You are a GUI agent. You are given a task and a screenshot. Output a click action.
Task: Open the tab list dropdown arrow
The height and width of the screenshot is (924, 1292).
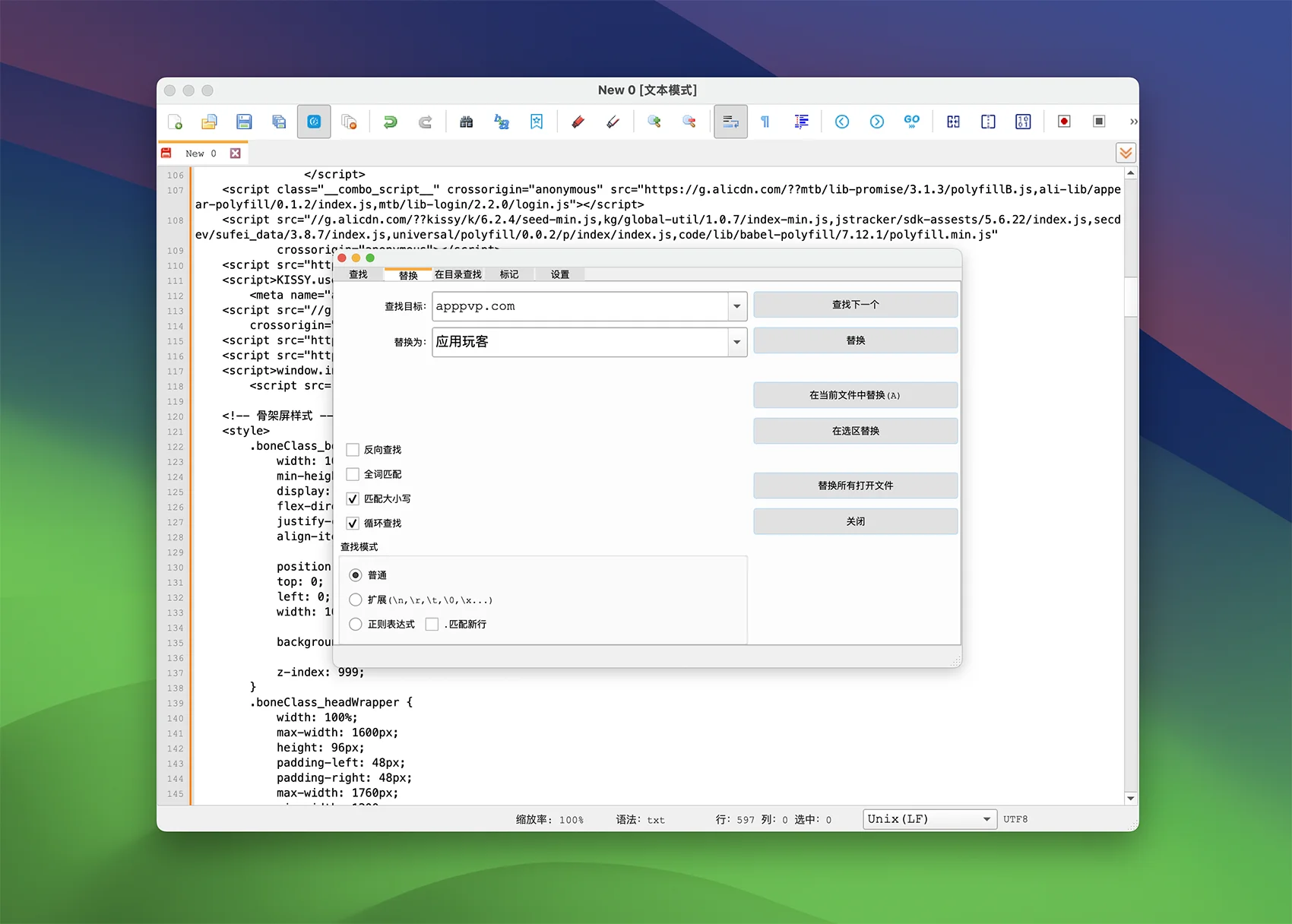tap(1126, 153)
